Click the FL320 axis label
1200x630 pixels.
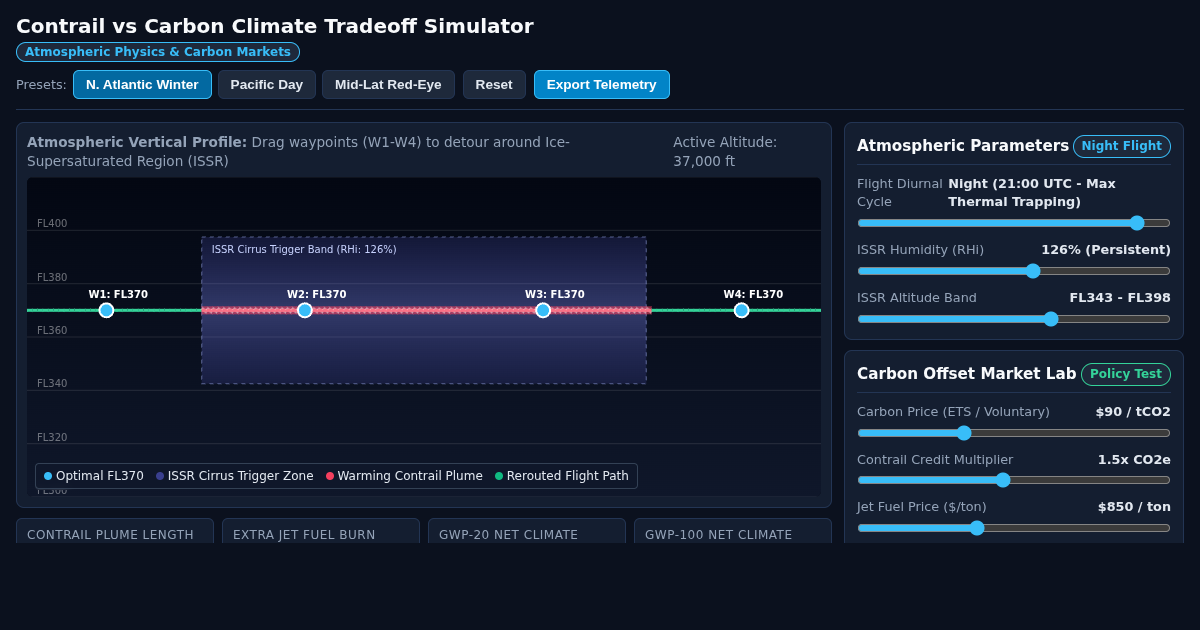point(52,437)
